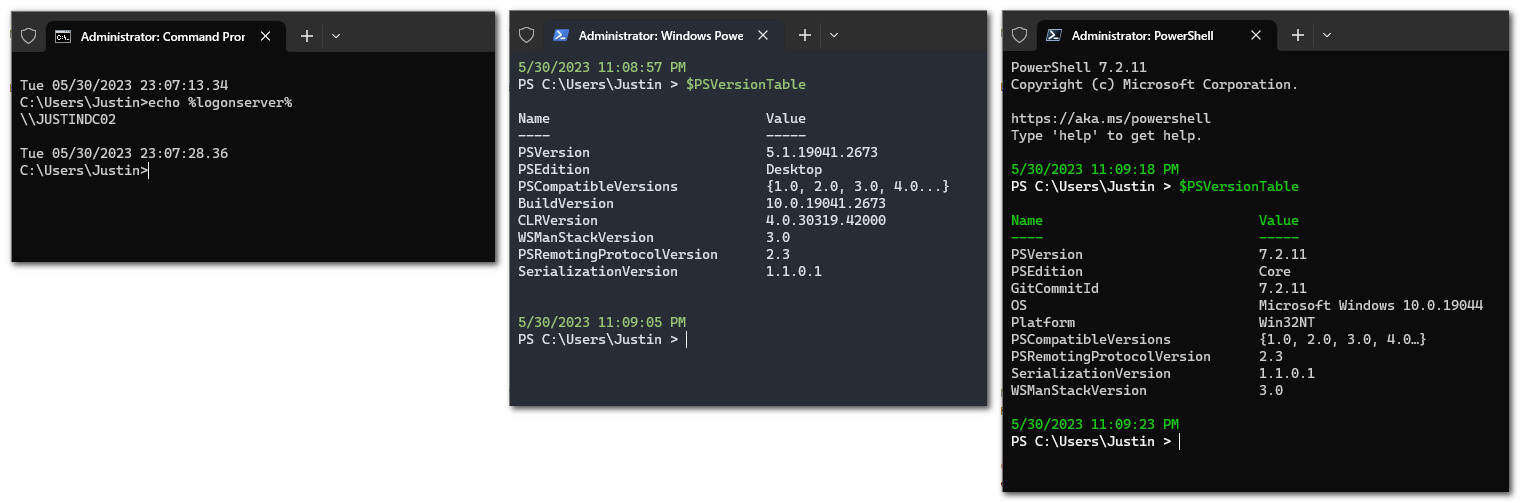
Task: Click Copyright (c) Microsoft Corporation line
Action: (x=1155, y=84)
